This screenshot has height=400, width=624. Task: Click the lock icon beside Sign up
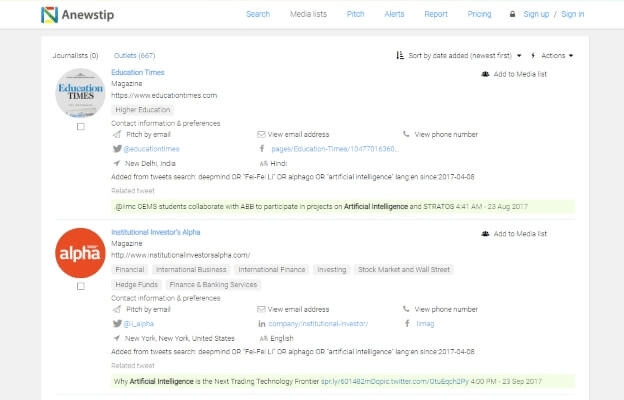[512, 14]
